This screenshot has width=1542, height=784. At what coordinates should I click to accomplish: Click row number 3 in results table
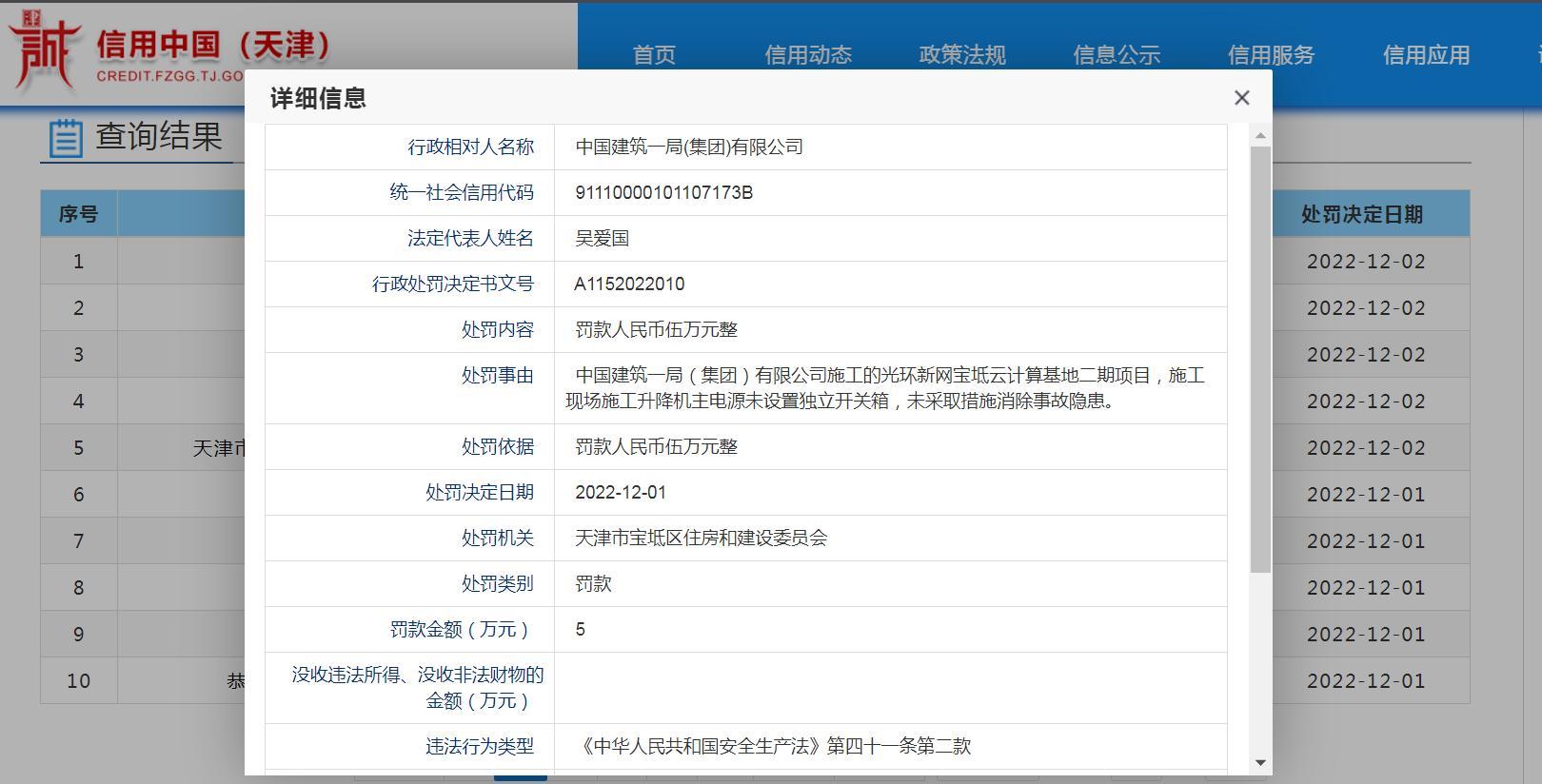(79, 355)
